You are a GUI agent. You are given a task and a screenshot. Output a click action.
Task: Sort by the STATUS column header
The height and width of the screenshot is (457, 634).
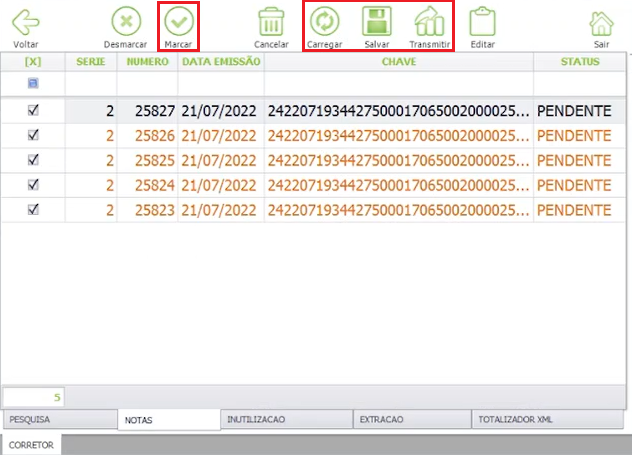coord(579,61)
